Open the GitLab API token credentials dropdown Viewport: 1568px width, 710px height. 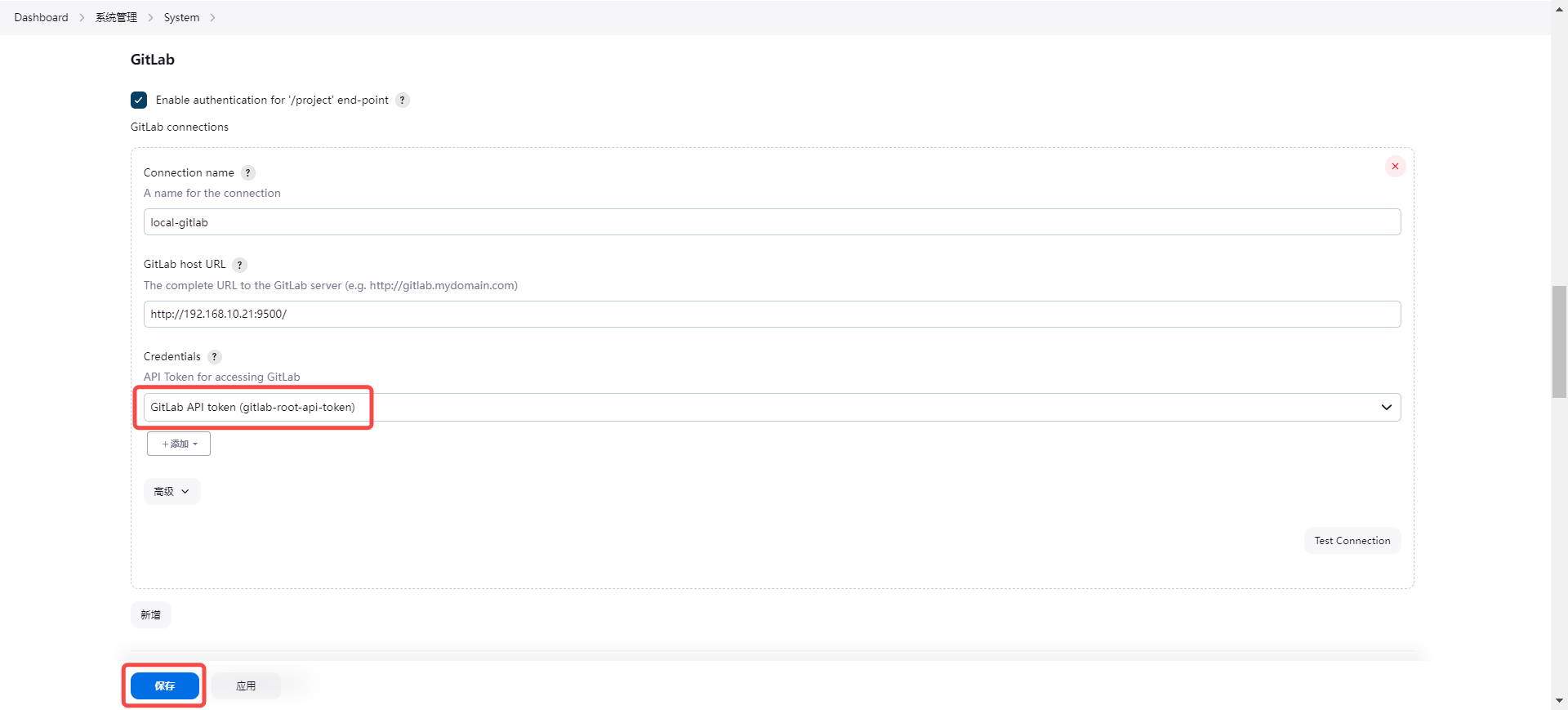click(772, 408)
